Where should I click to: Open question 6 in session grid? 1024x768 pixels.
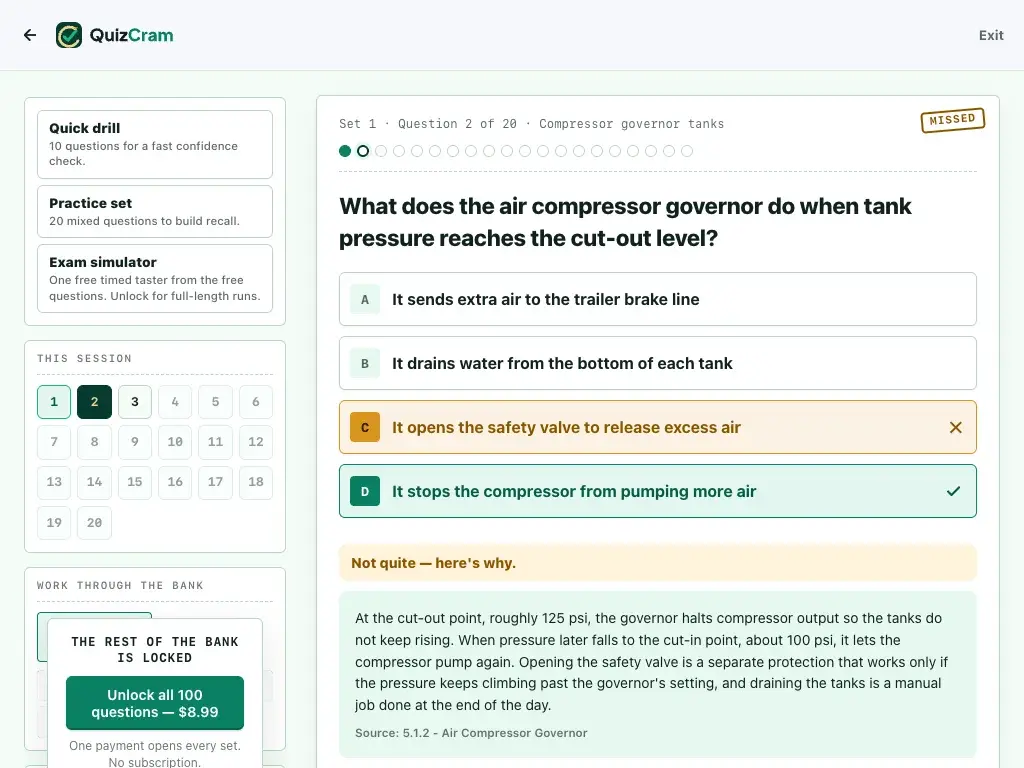pyautogui.click(x=256, y=402)
